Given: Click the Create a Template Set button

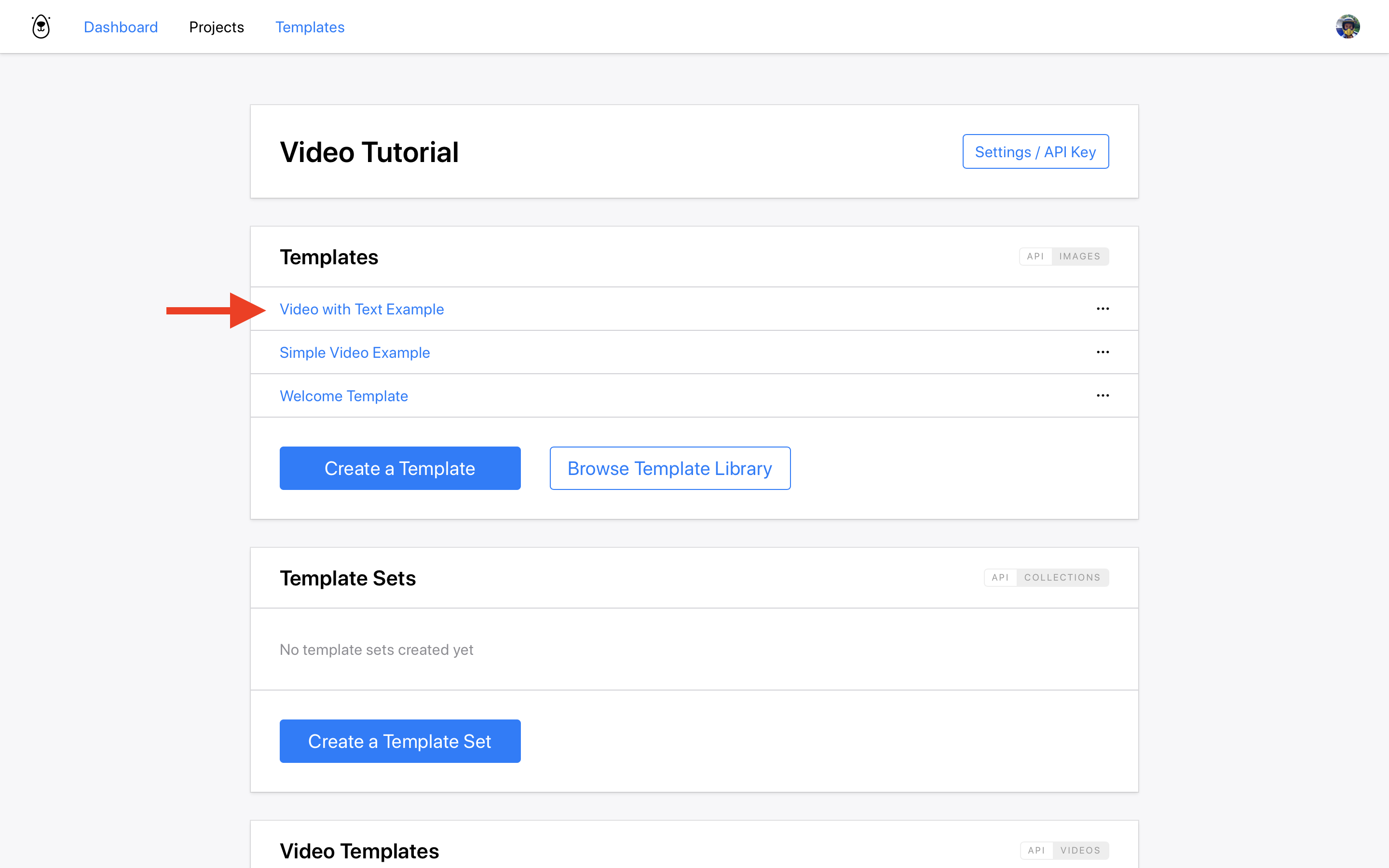Looking at the screenshot, I should [x=399, y=741].
